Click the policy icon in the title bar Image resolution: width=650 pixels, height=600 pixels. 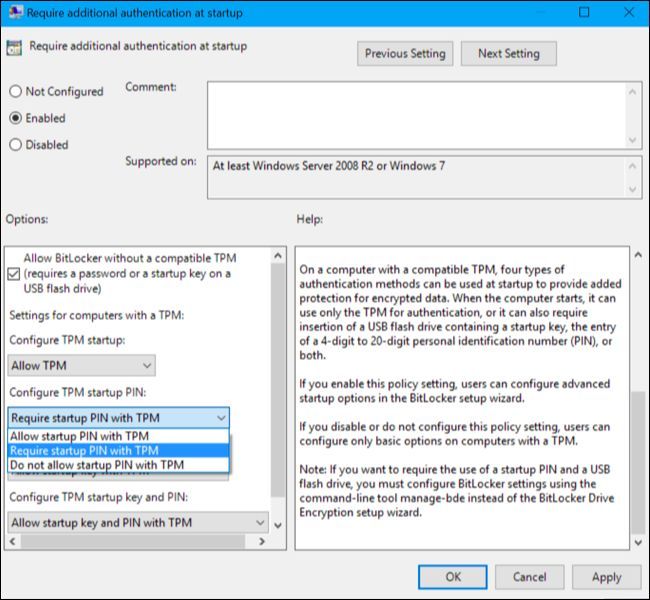tap(14, 13)
